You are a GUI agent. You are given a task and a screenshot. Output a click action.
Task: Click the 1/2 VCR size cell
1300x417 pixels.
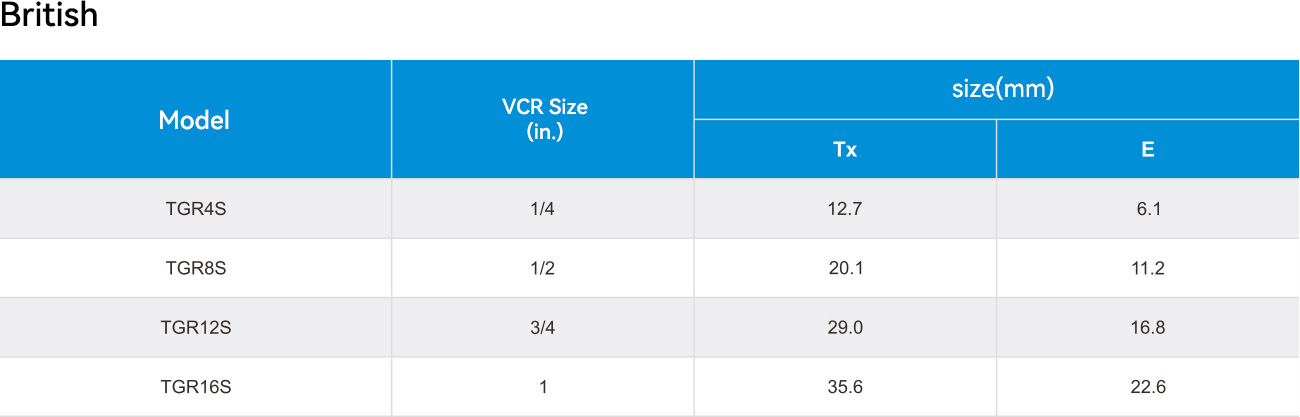pos(543,268)
